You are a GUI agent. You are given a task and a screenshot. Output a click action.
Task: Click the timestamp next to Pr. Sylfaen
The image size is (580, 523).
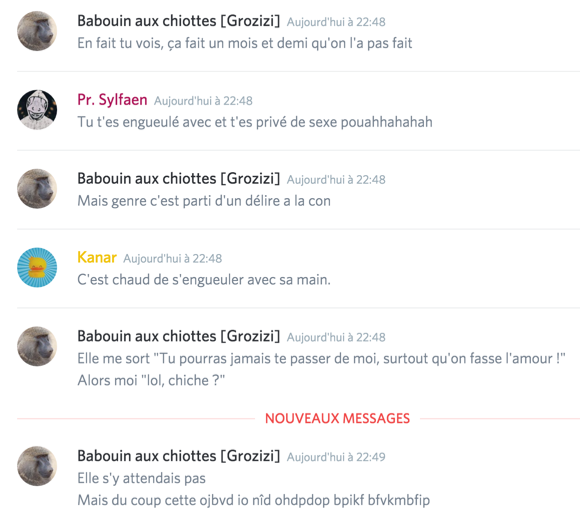point(203,101)
